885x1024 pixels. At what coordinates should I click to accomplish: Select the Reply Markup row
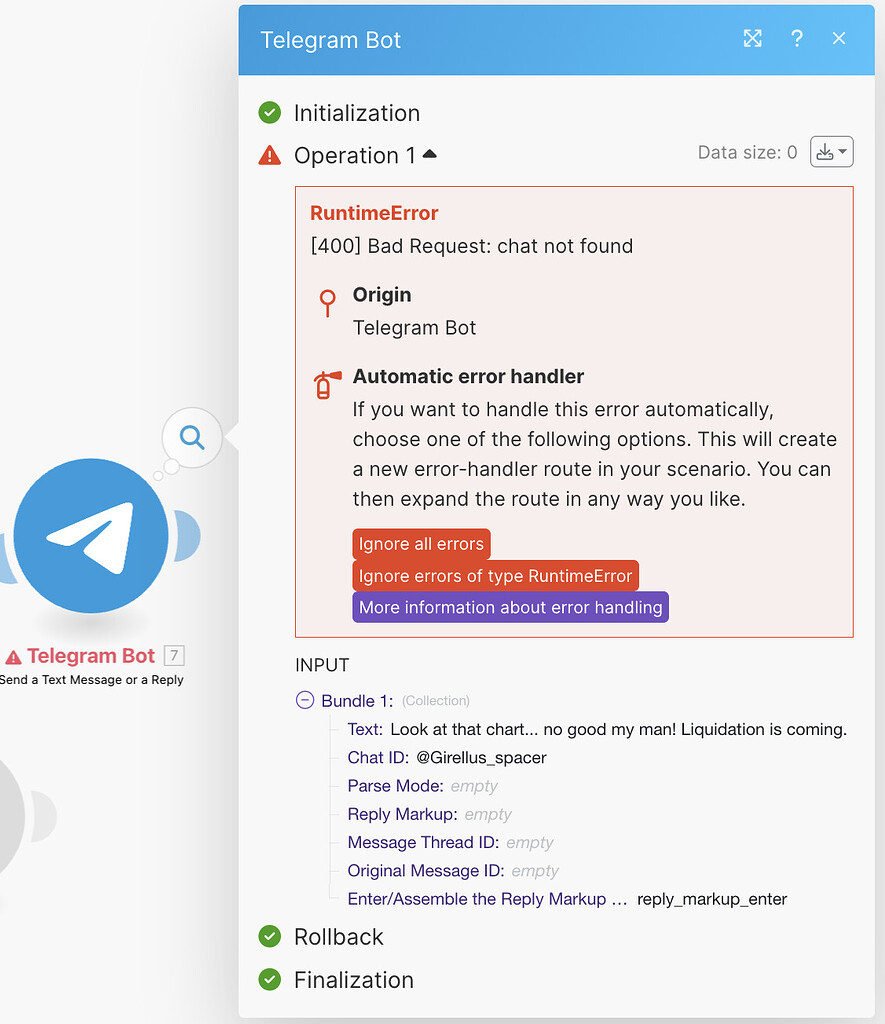(x=430, y=814)
